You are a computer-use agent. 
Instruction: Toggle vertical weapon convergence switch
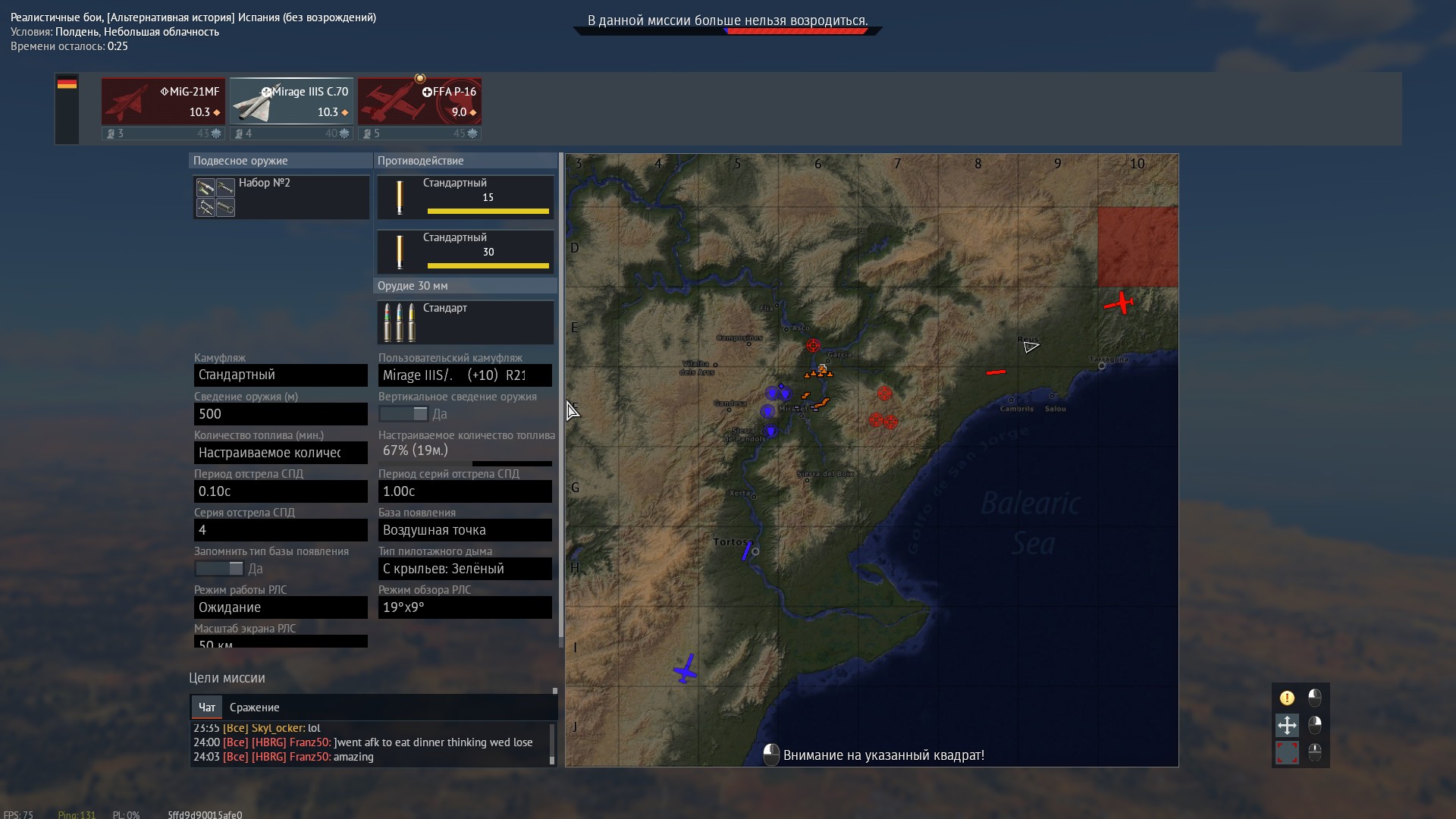(x=403, y=414)
